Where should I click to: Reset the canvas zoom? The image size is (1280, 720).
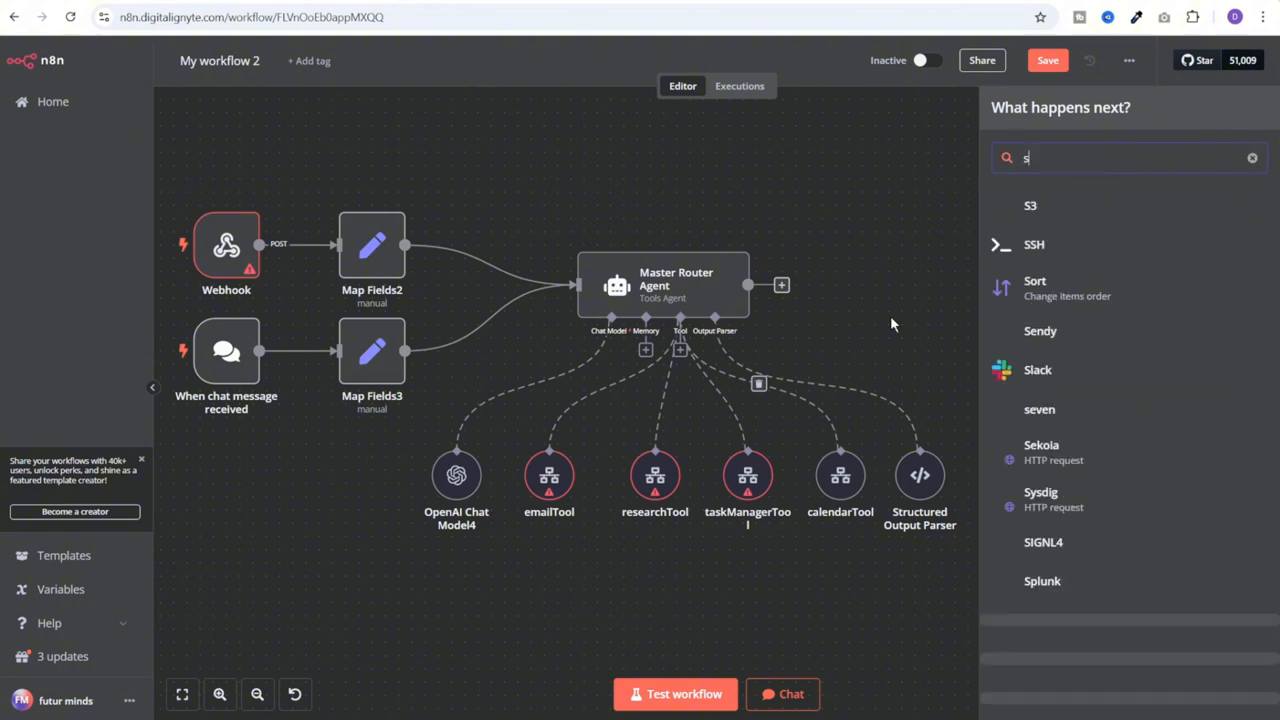click(x=295, y=694)
